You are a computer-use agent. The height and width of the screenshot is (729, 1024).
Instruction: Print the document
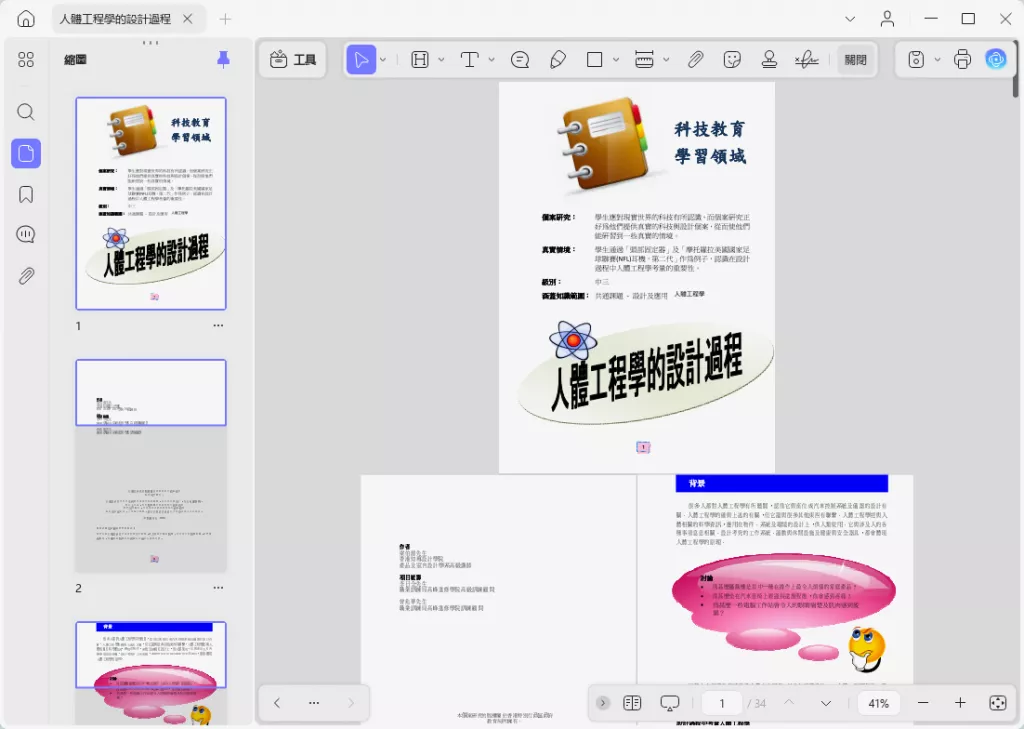[963, 59]
